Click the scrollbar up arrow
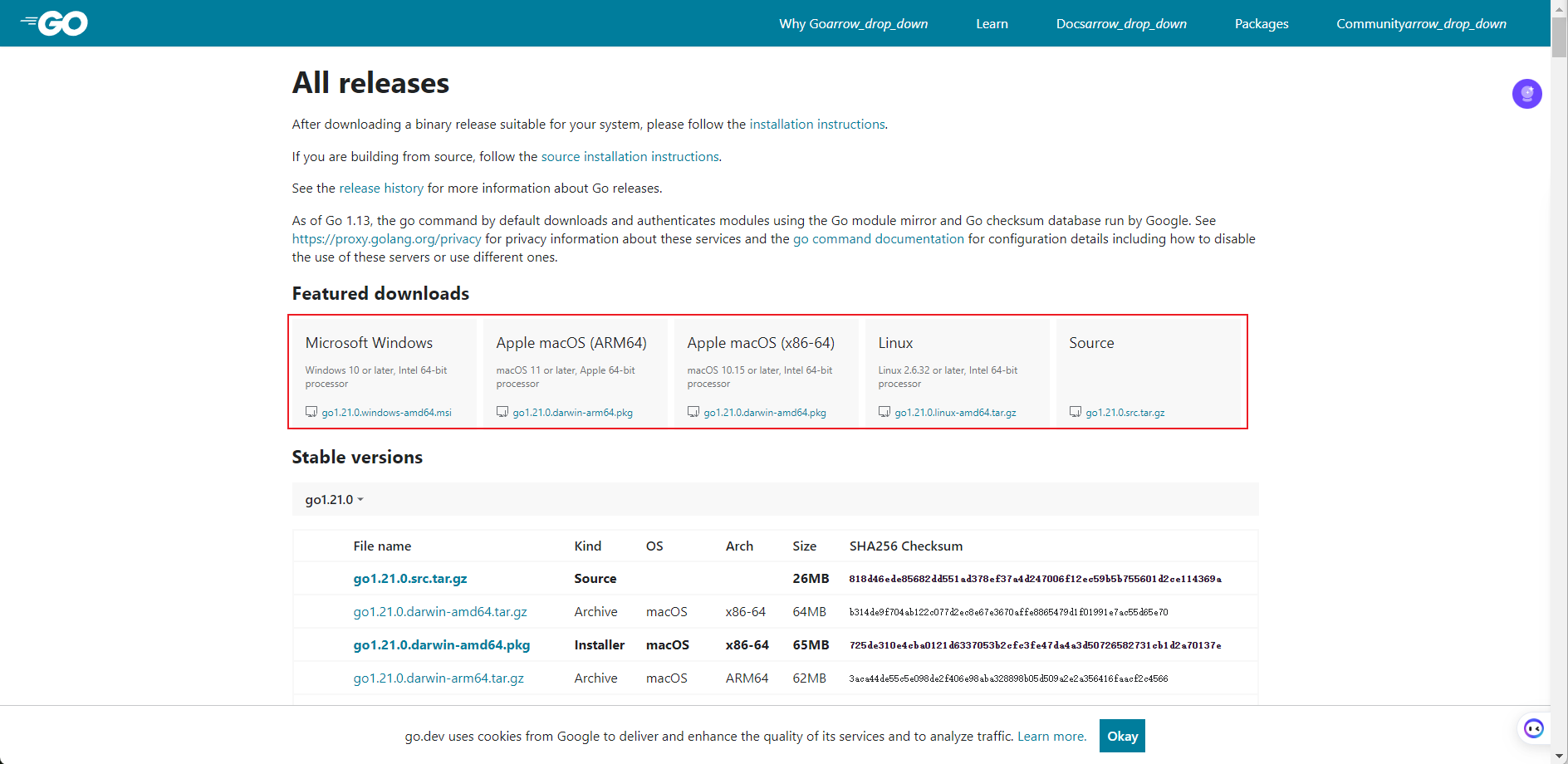Screen dimensions: 1568x764 click(x=1559, y=7)
